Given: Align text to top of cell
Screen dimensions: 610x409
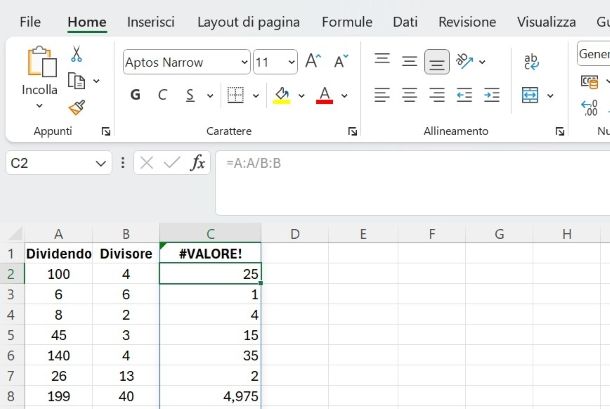Looking at the screenshot, I should (x=382, y=59).
